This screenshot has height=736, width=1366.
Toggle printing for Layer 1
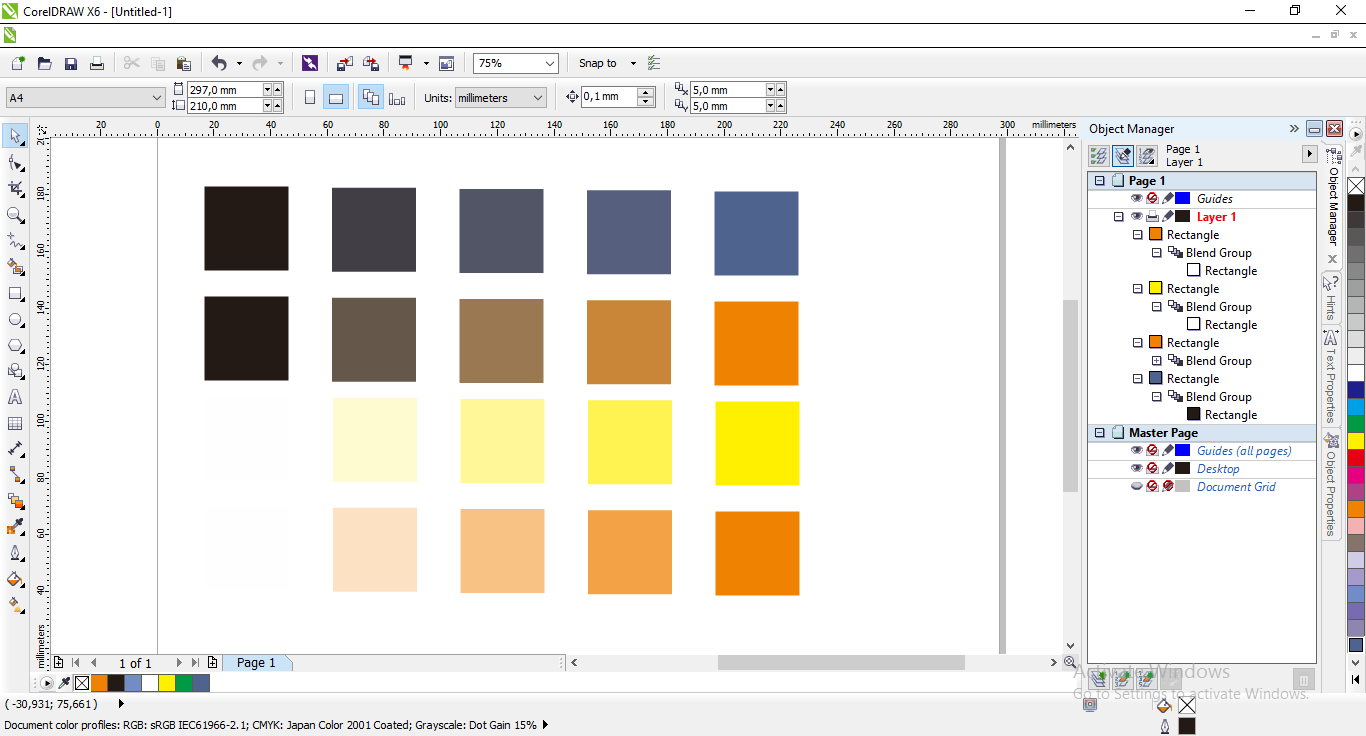coord(1152,216)
